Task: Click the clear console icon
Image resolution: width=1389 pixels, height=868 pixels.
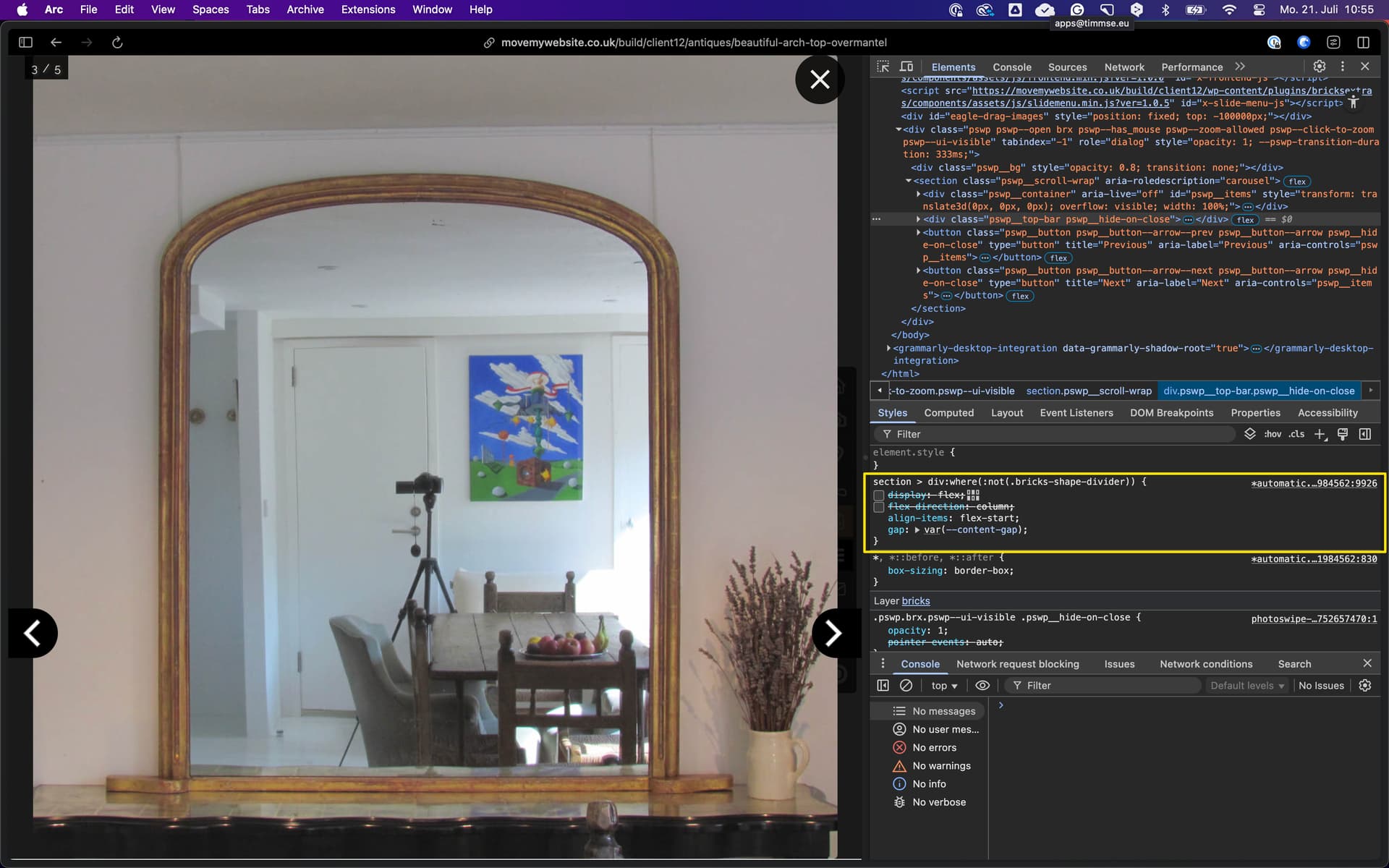Action: click(906, 685)
